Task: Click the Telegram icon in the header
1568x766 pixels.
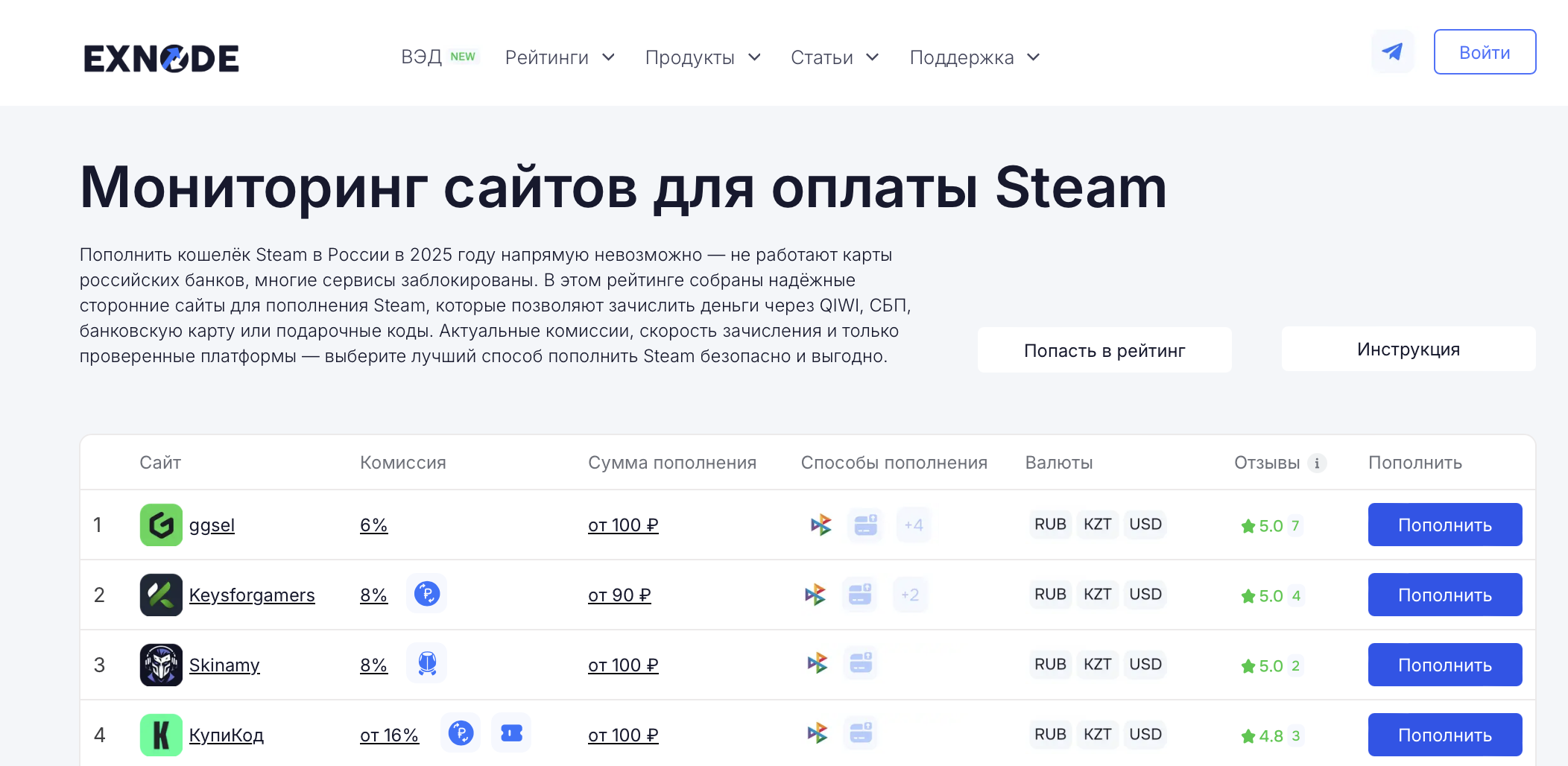Action: 1392,51
